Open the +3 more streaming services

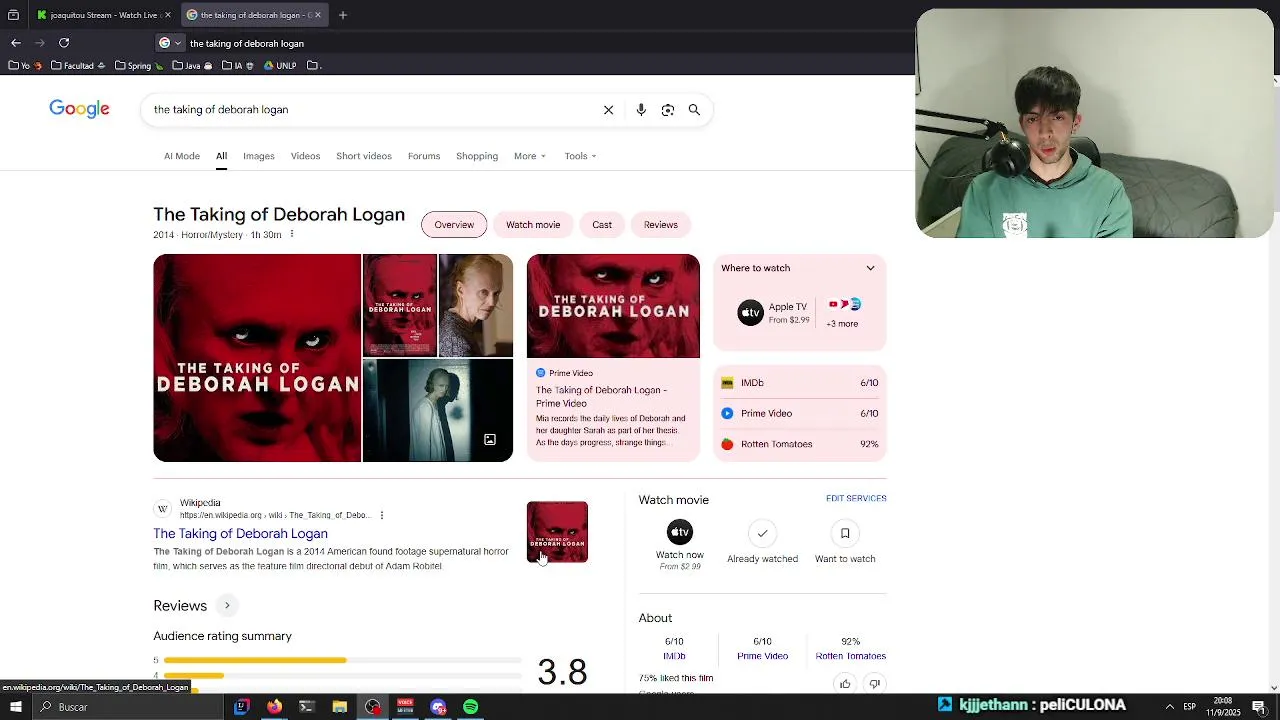[842, 324]
